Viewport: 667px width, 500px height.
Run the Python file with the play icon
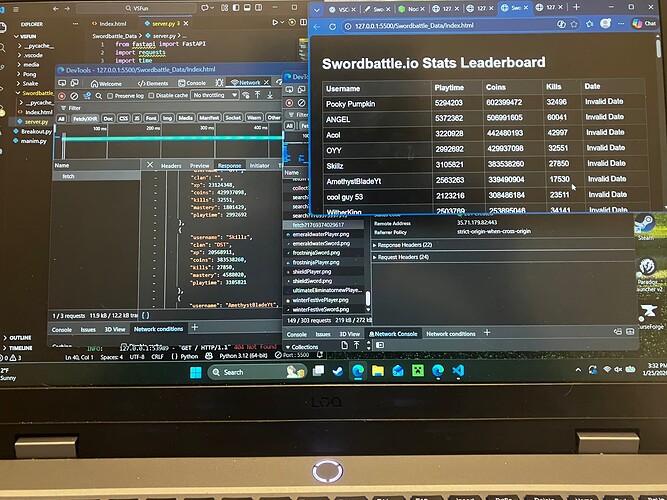pos(275,22)
